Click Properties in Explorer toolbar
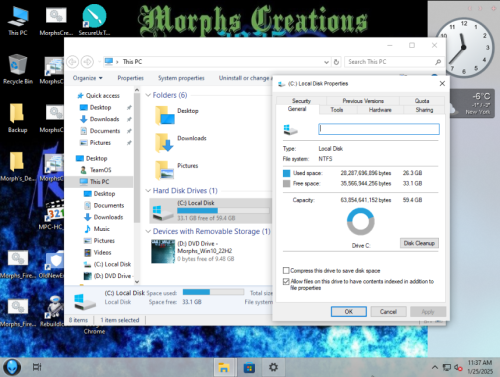The height and width of the screenshot is (377, 500). [130, 78]
